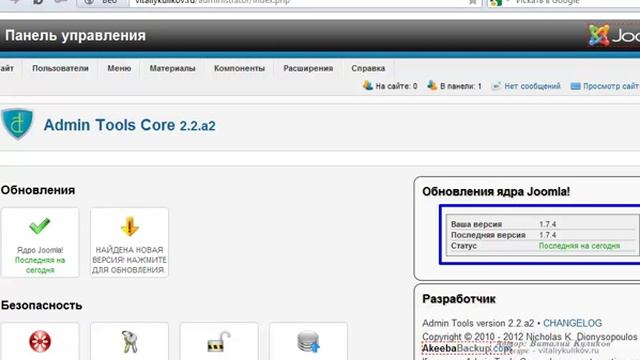
Task: Click the Обновления ядра Joomla! heading
Action: point(496,191)
